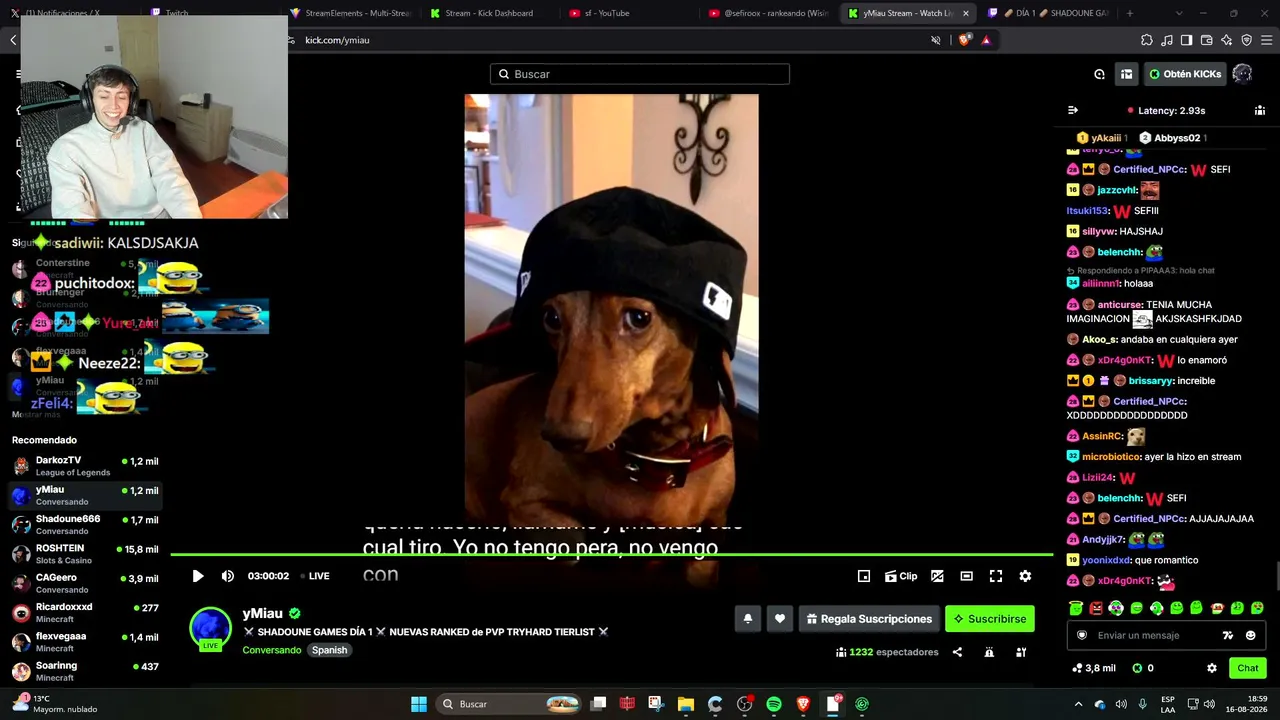Click the muted-site icon in address bar
The width and height of the screenshot is (1280, 720).
point(936,40)
